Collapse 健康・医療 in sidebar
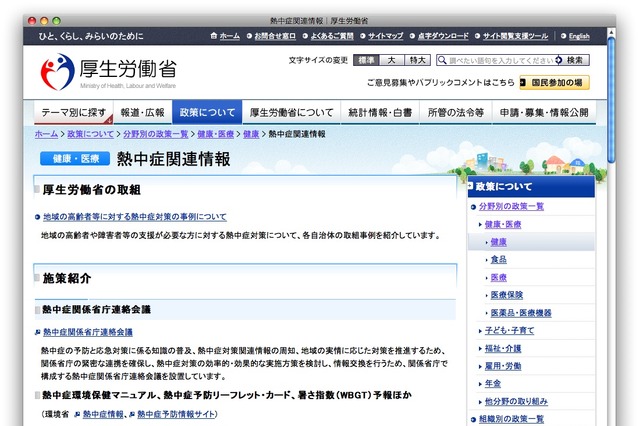Screen dimensions: 639x426 point(480,225)
